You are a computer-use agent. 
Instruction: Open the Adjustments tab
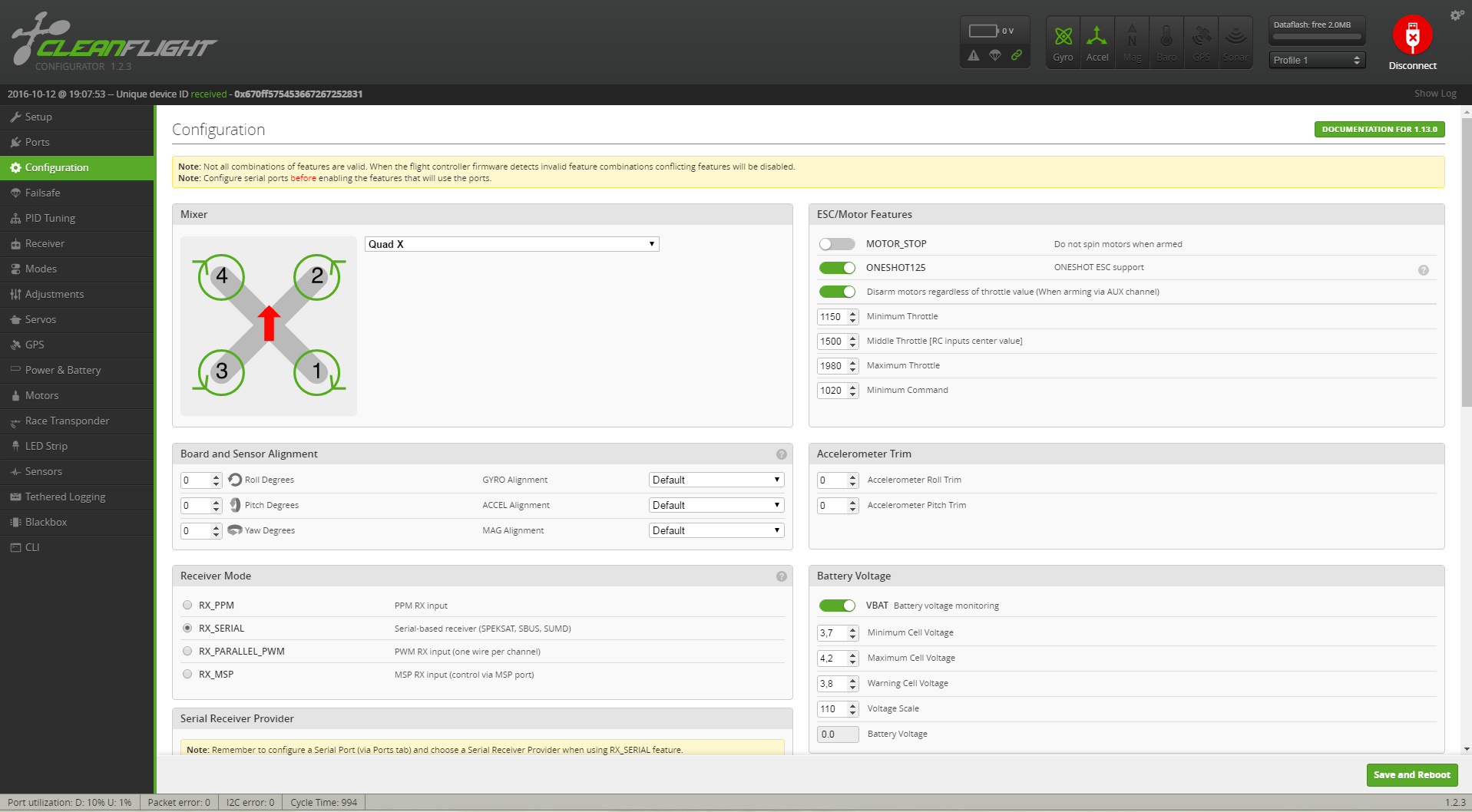(x=77, y=294)
